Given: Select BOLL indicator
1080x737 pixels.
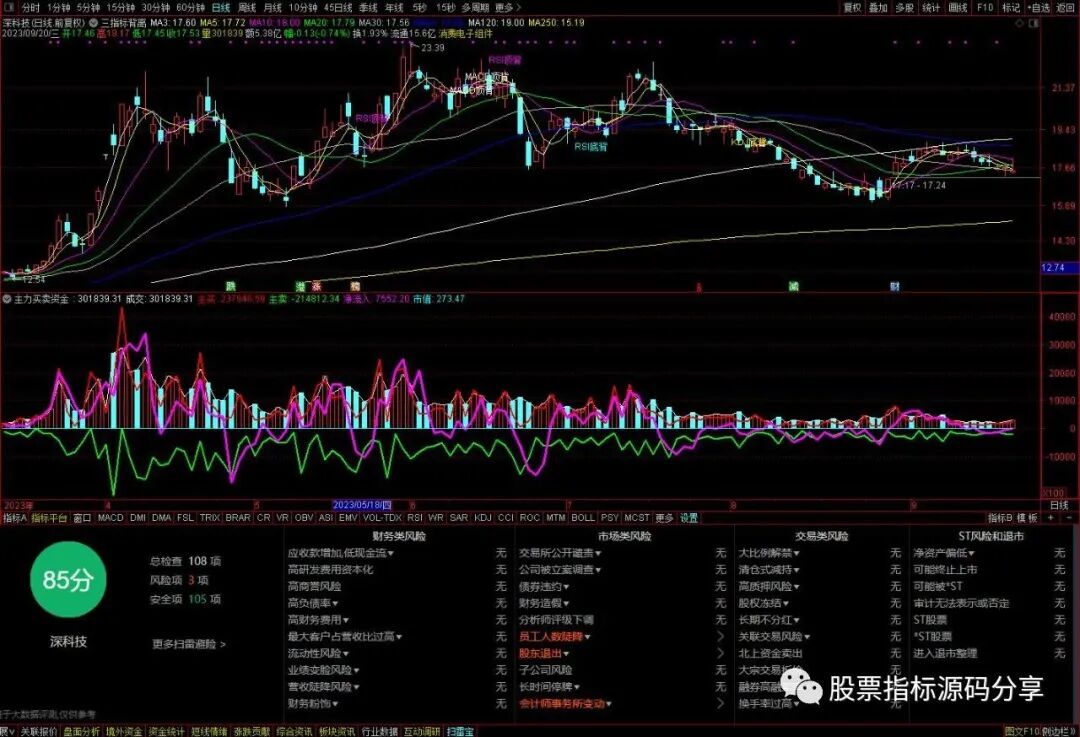Looking at the screenshot, I should click(583, 517).
